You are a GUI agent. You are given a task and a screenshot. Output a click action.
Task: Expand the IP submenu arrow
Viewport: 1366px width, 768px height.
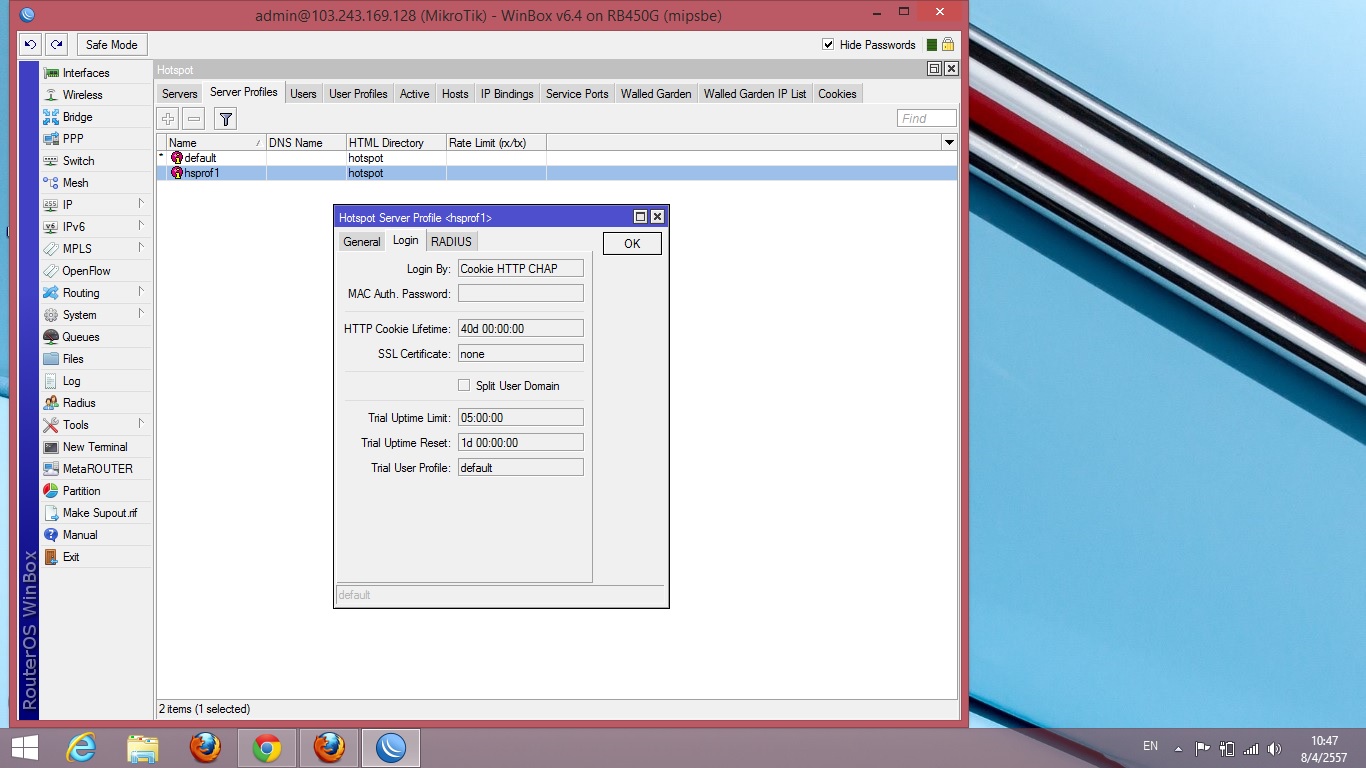[x=141, y=204]
